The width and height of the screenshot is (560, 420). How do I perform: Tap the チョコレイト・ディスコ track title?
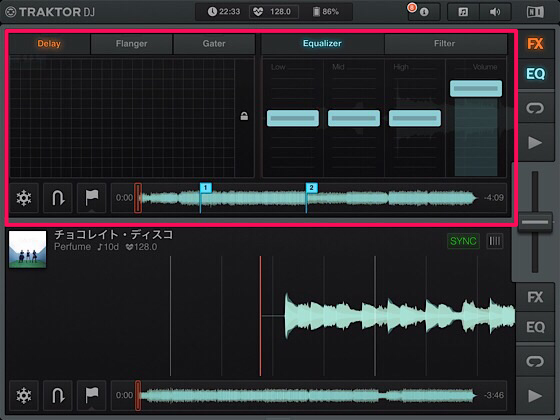[114, 235]
